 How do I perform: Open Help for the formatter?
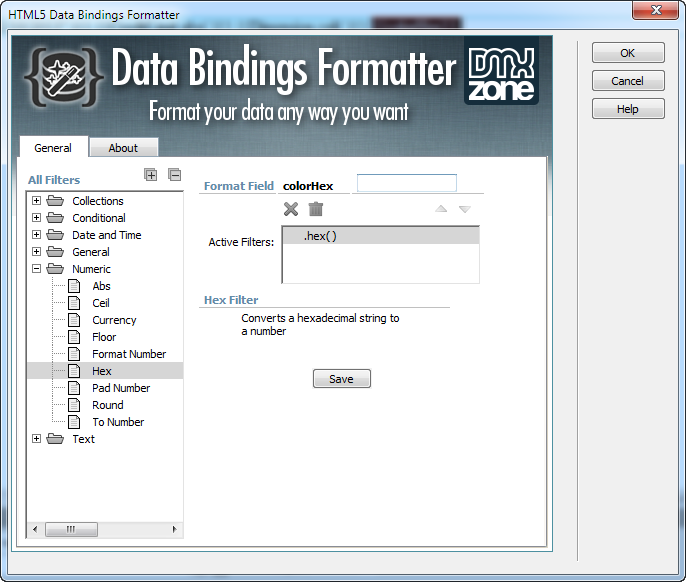pos(628,109)
